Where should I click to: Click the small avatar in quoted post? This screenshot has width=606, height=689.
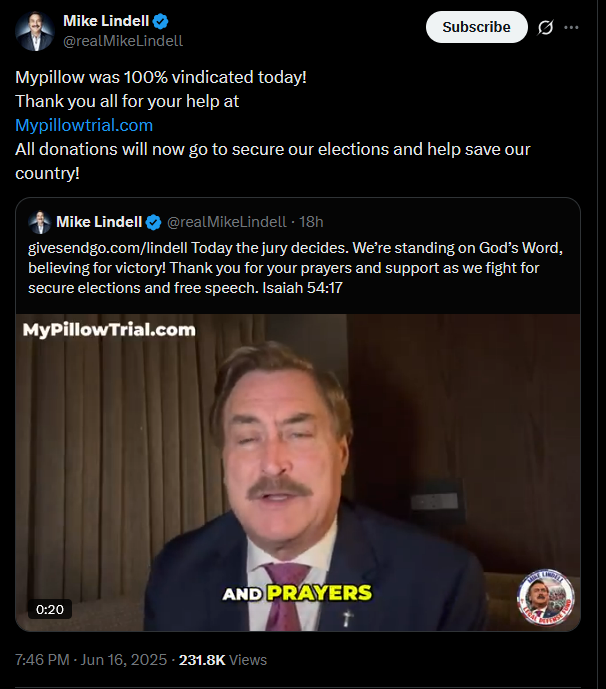[40, 222]
